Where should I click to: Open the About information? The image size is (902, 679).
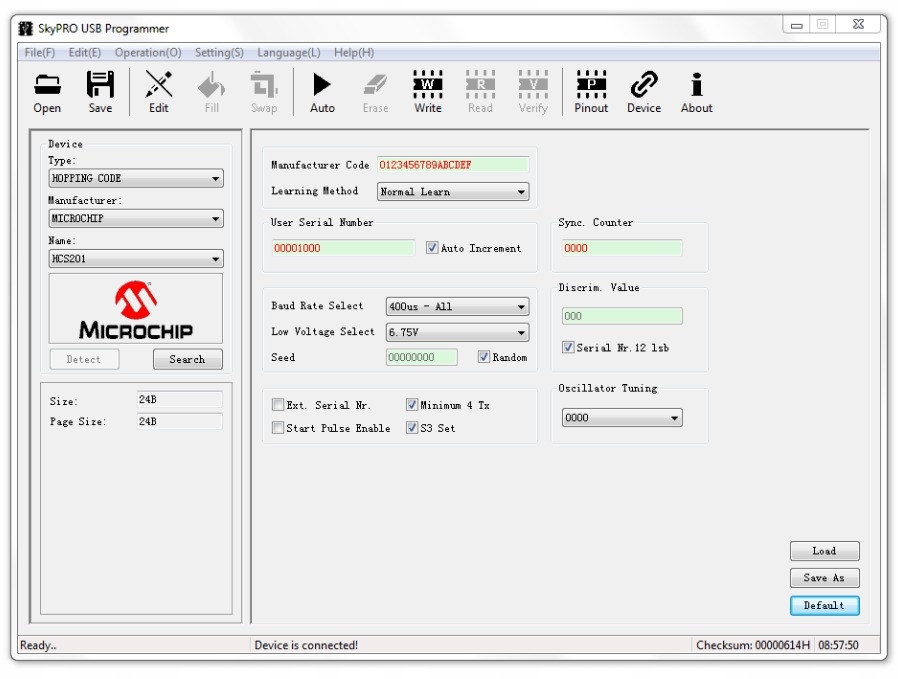point(696,90)
